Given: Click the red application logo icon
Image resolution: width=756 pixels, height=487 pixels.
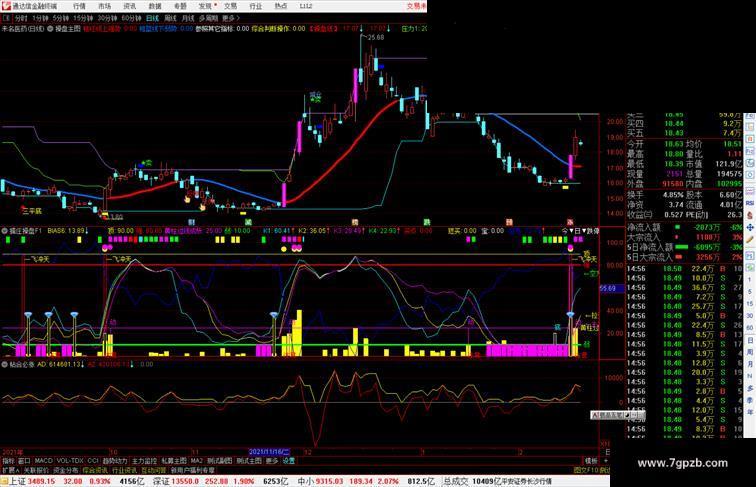Looking at the screenshot, I should pos(5,6).
